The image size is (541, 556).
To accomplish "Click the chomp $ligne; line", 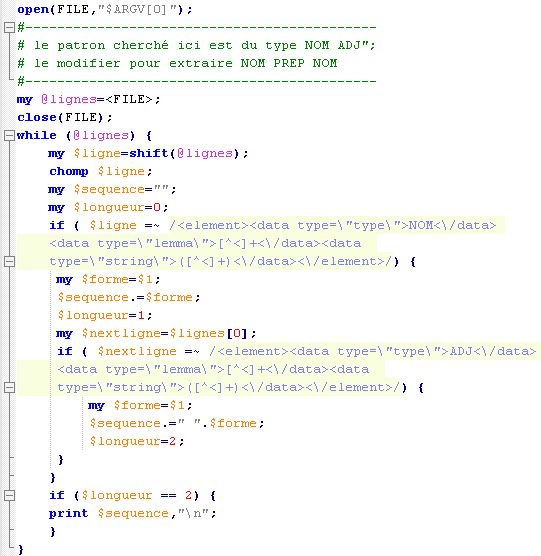I will [x=101, y=172].
